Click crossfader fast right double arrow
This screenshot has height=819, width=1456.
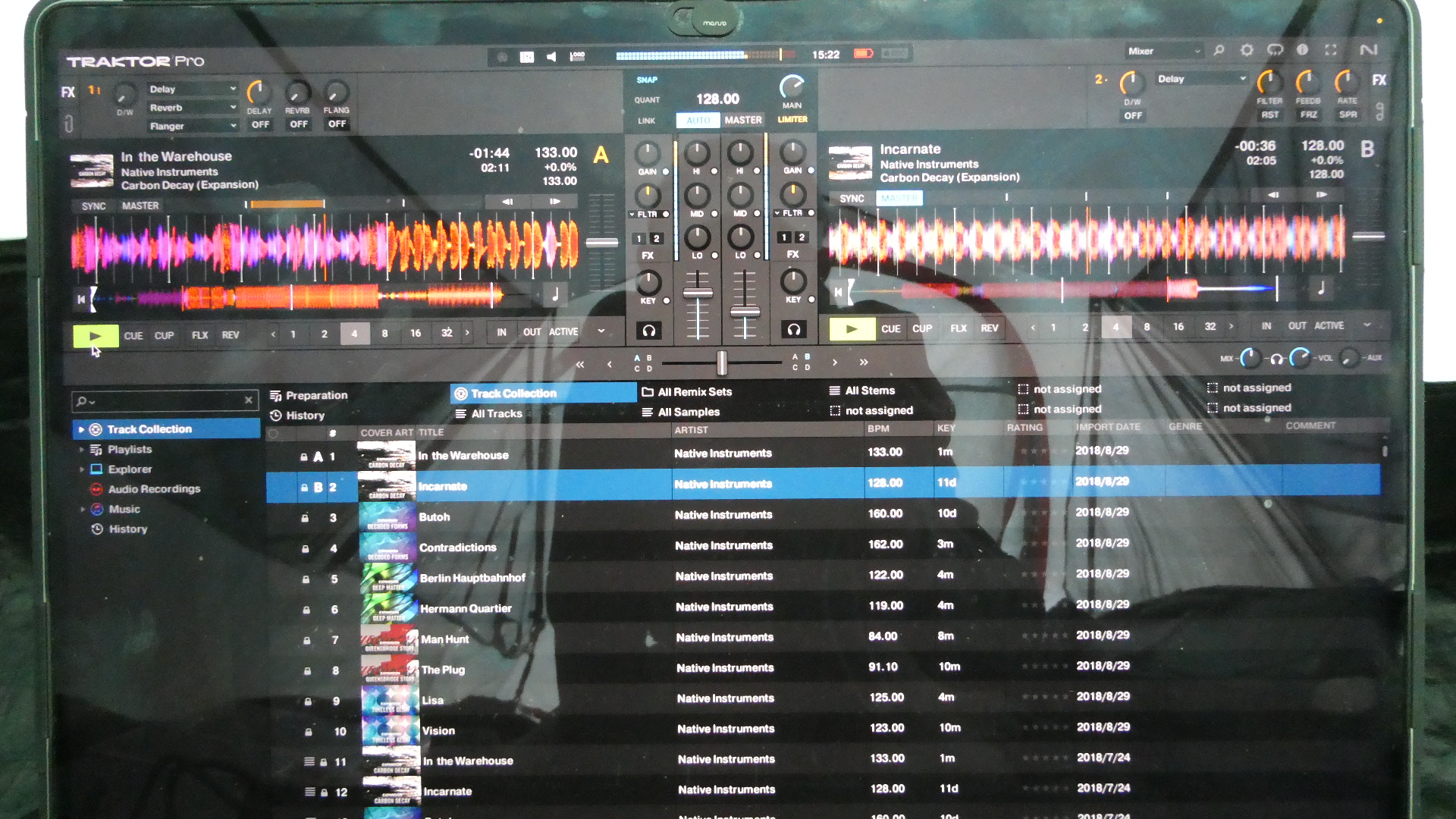click(x=864, y=362)
